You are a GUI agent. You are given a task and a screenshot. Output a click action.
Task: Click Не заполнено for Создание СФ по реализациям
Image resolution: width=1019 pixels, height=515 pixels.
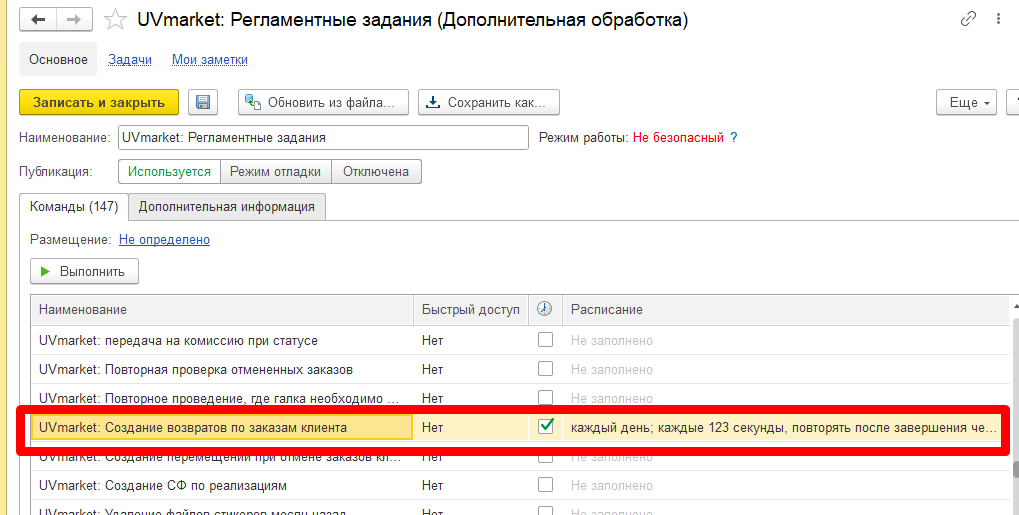pyautogui.click(x=612, y=486)
